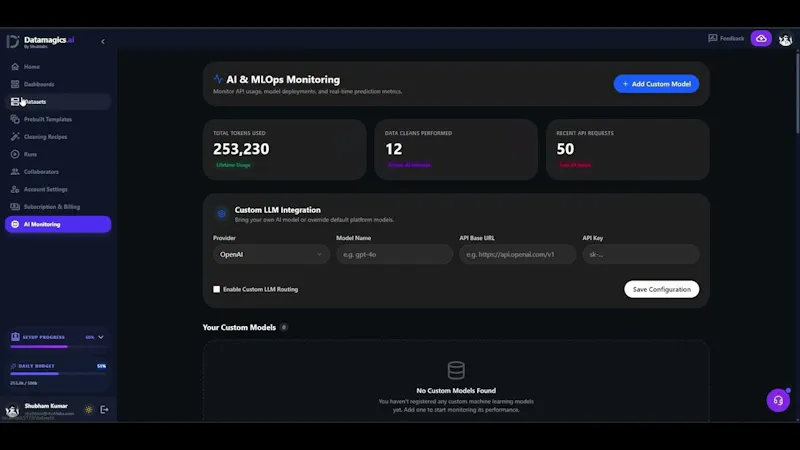This screenshot has width=800, height=450.
Task: Click the Dashboards grid icon
Action: pyautogui.click(x=15, y=84)
